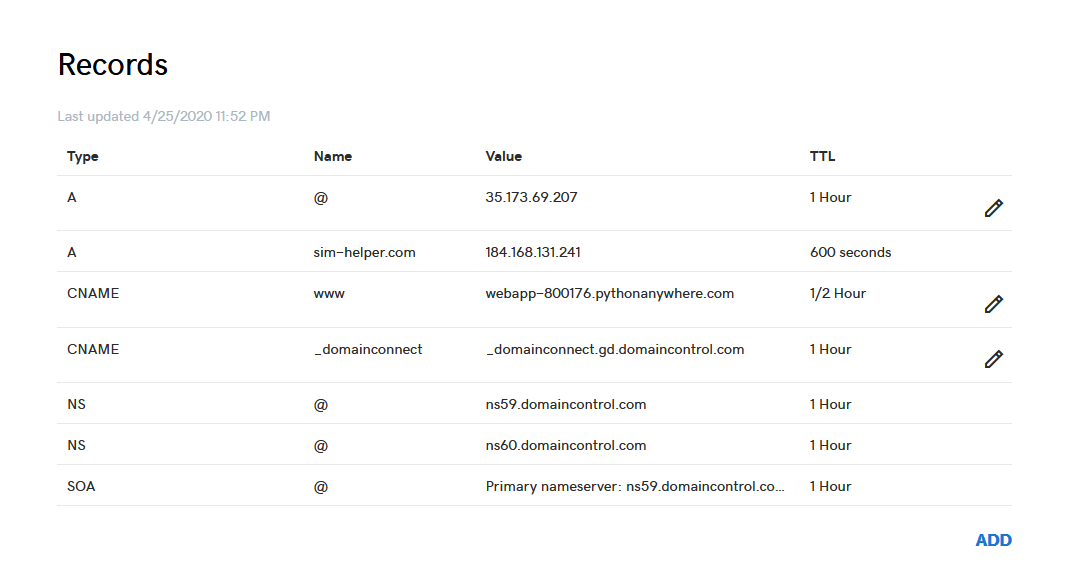The height and width of the screenshot is (585, 1067).
Task: Click the 600 seconds TTL value
Action: click(850, 252)
